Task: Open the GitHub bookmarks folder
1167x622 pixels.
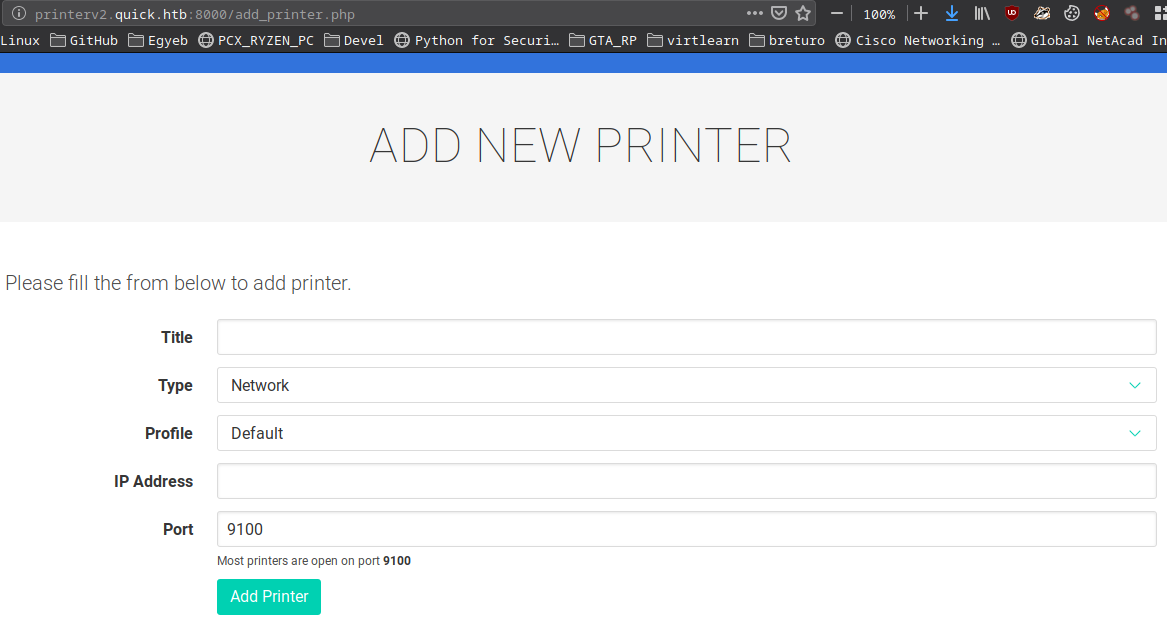Action: click(x=84, y=41)
